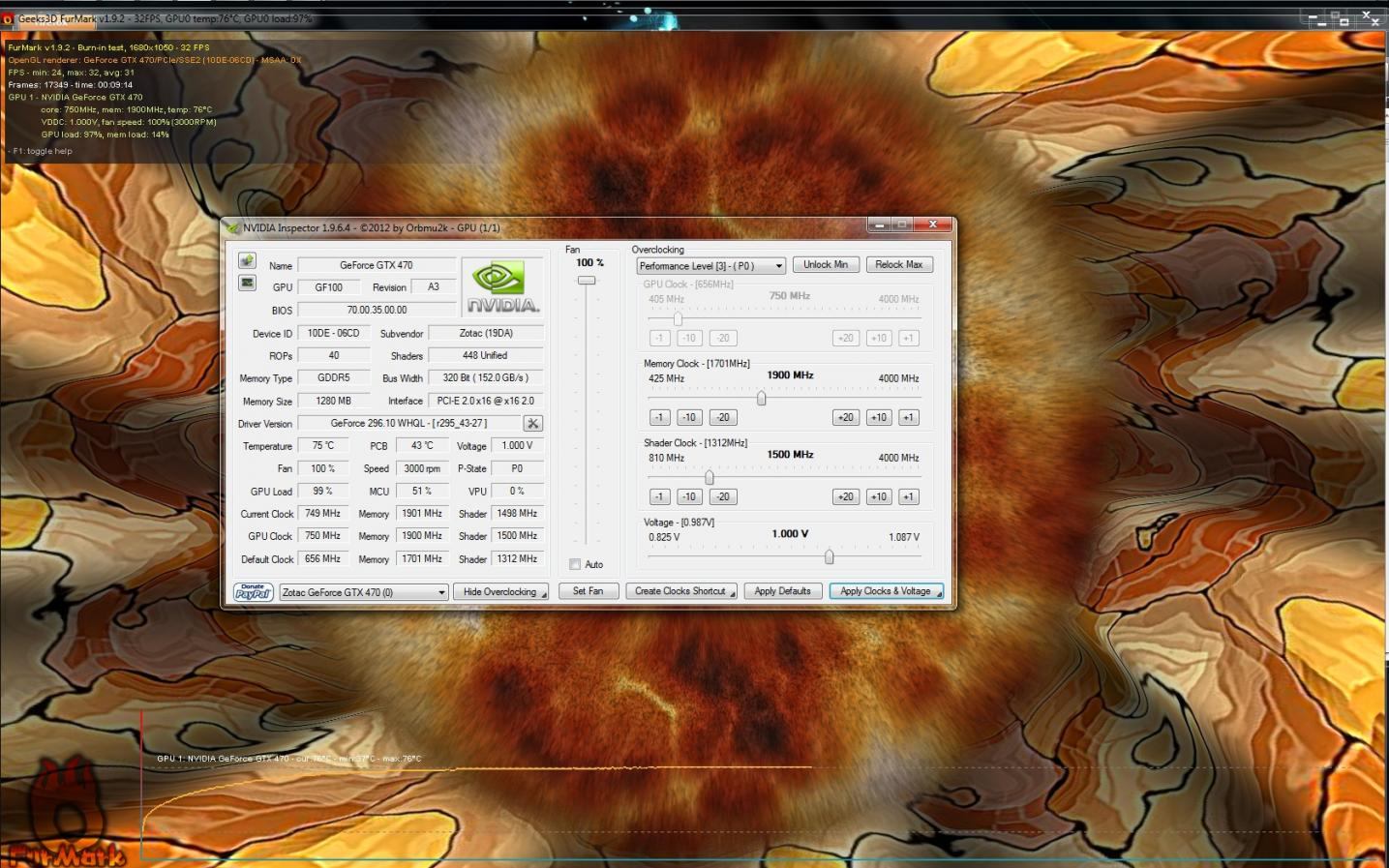Decrease Memory Clock with -10 button
The width and height of the screenshot is (1389, 868).
pos(688,417)
